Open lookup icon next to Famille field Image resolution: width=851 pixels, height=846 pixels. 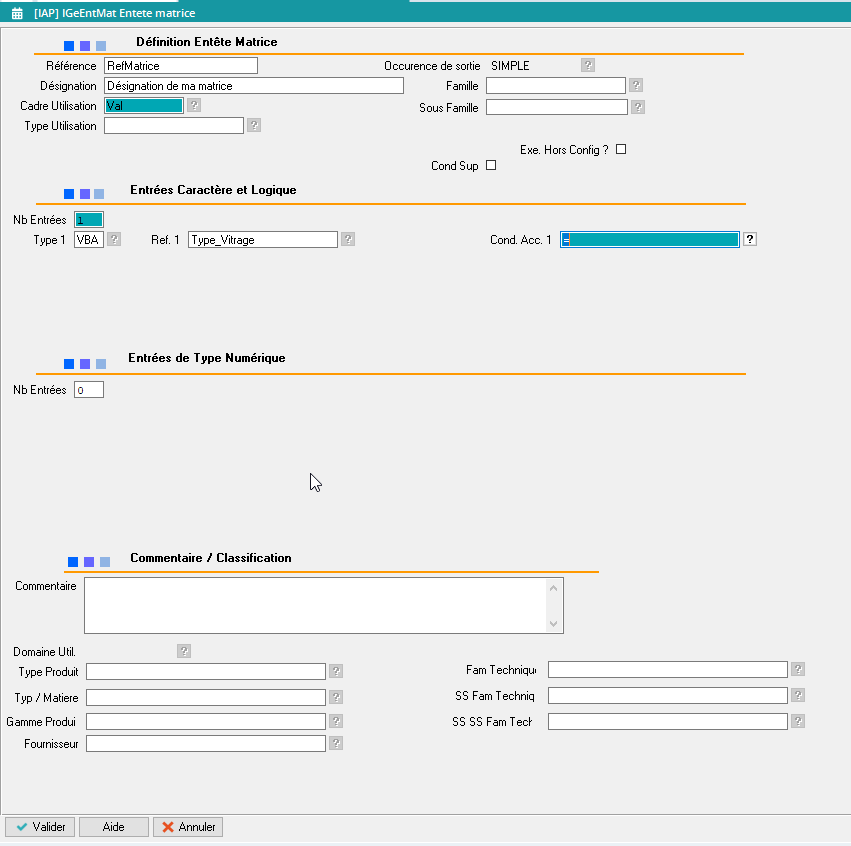[x=636, y=86]
